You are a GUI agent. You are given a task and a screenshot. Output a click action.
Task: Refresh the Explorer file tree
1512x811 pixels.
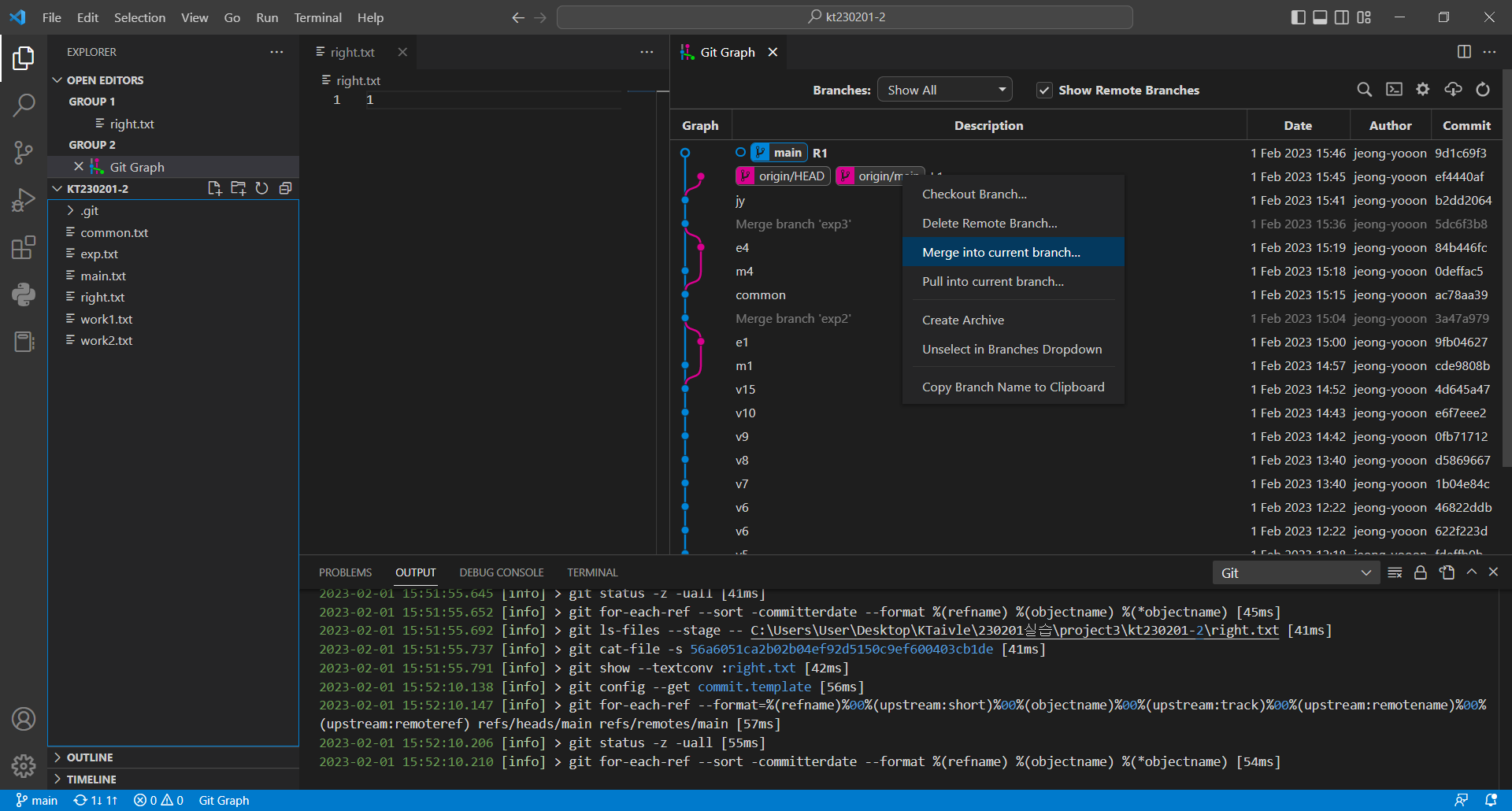(261, 188)
